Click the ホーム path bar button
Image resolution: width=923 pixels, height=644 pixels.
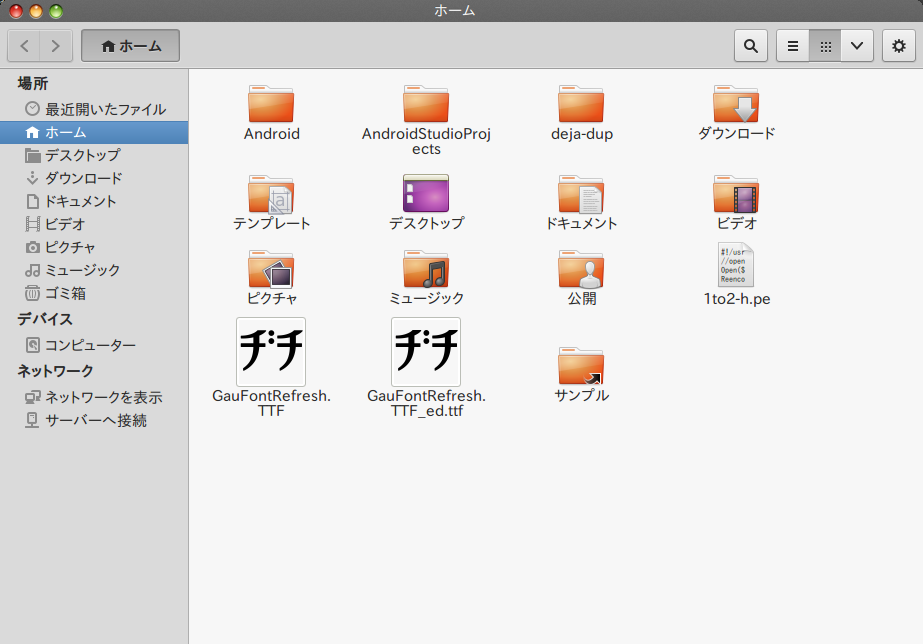click(131, 46)
